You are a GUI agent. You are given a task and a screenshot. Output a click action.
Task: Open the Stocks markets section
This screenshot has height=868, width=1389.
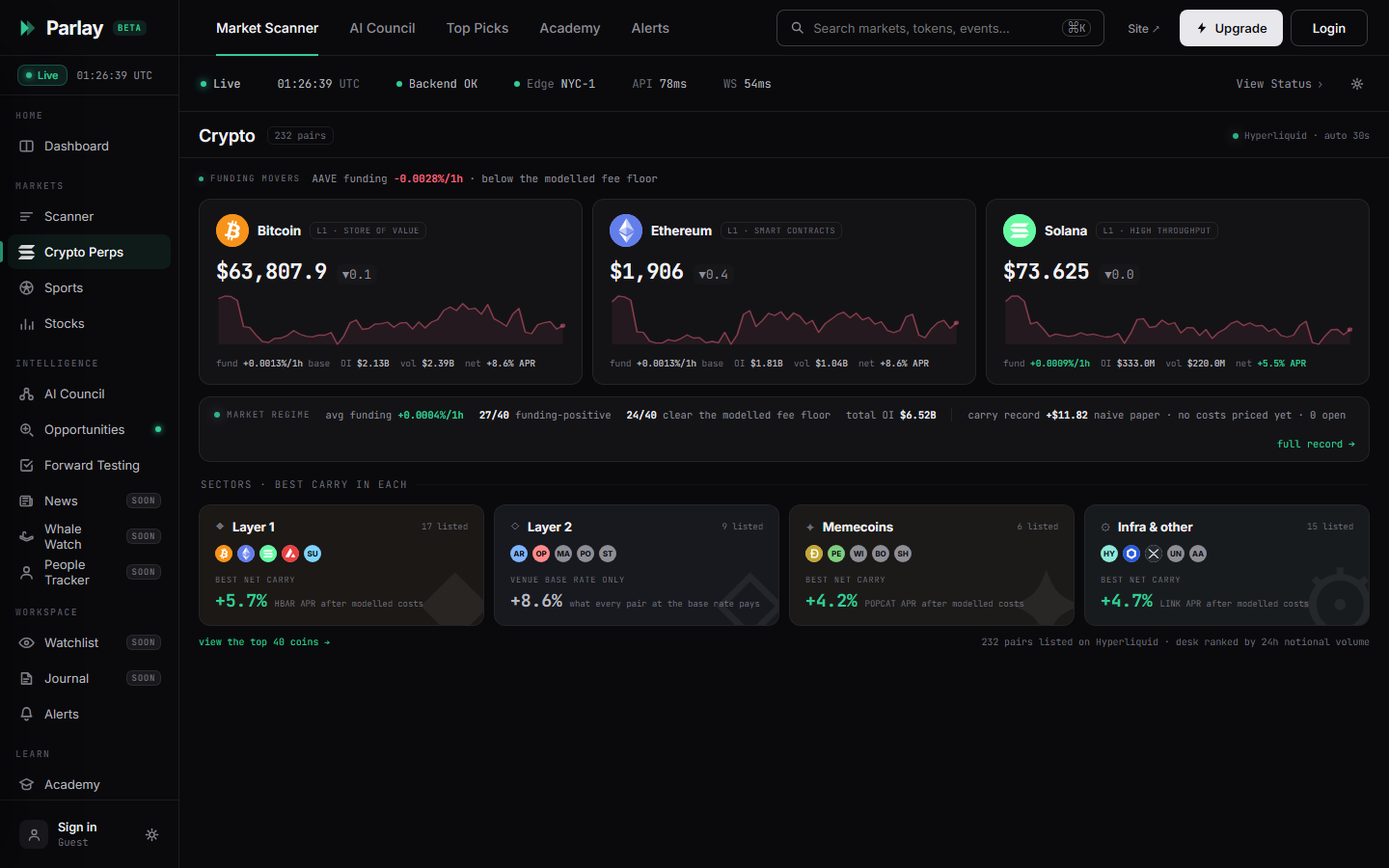(x=89, y=324)
